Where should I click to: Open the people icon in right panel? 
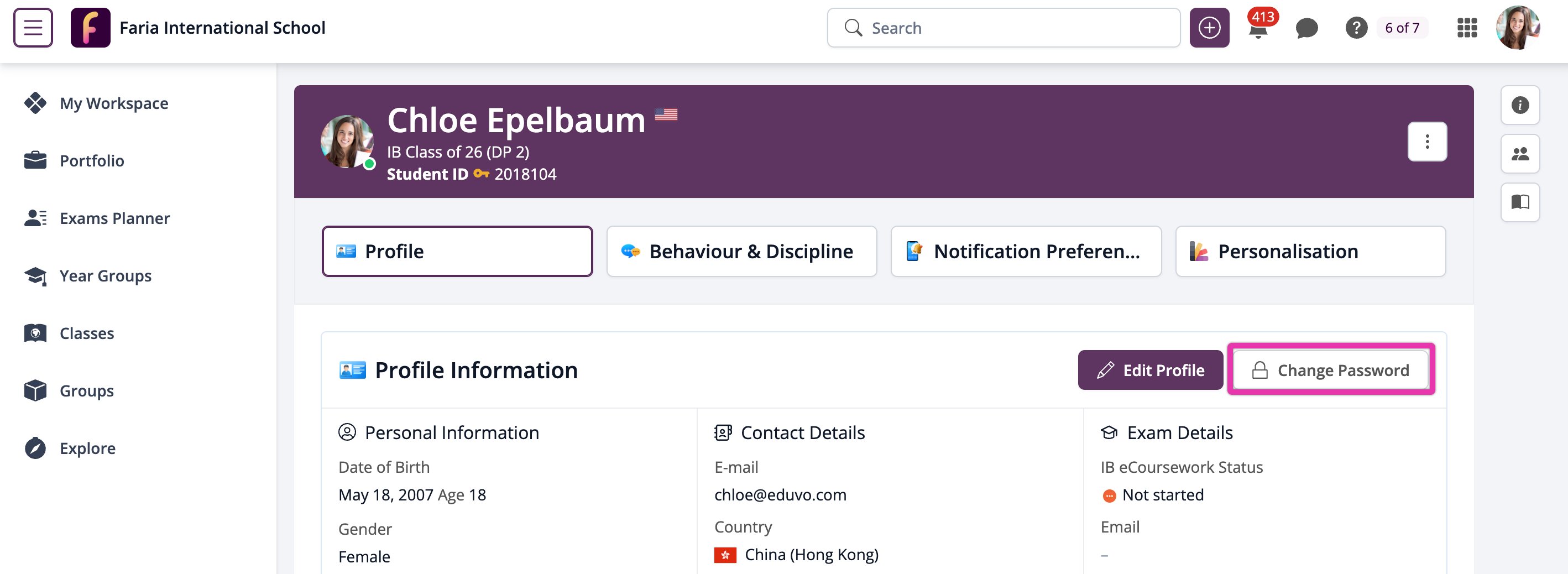pos(1520,154)
